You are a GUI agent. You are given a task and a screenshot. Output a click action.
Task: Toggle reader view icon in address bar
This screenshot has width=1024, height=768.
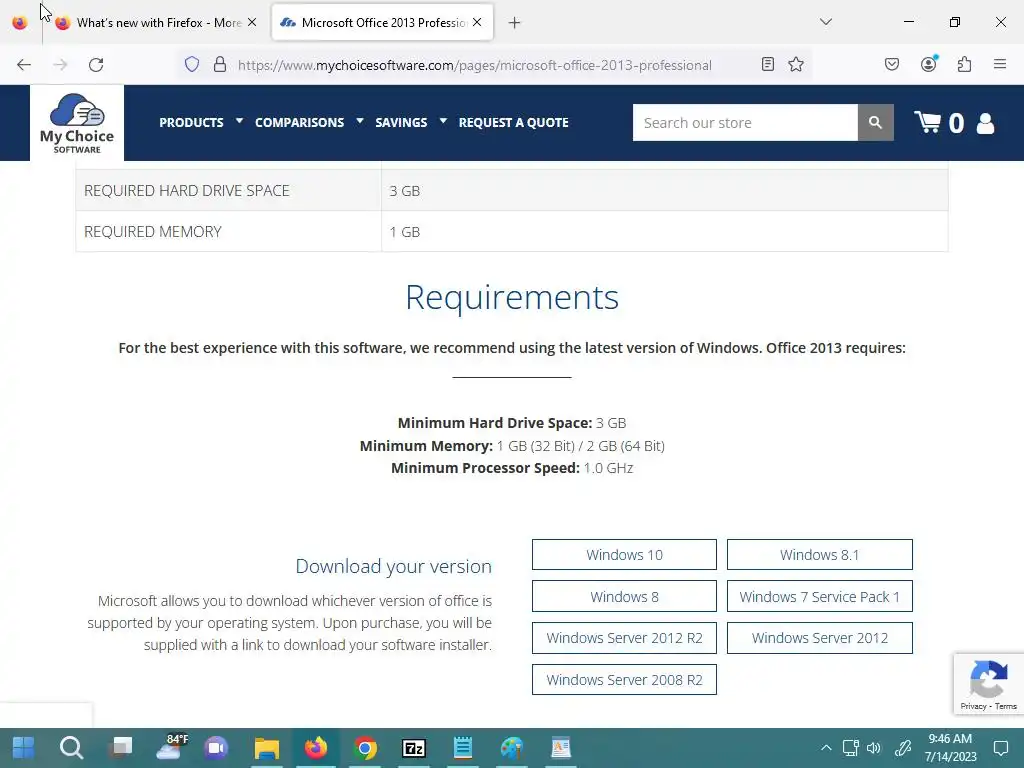tap(768, 64)
